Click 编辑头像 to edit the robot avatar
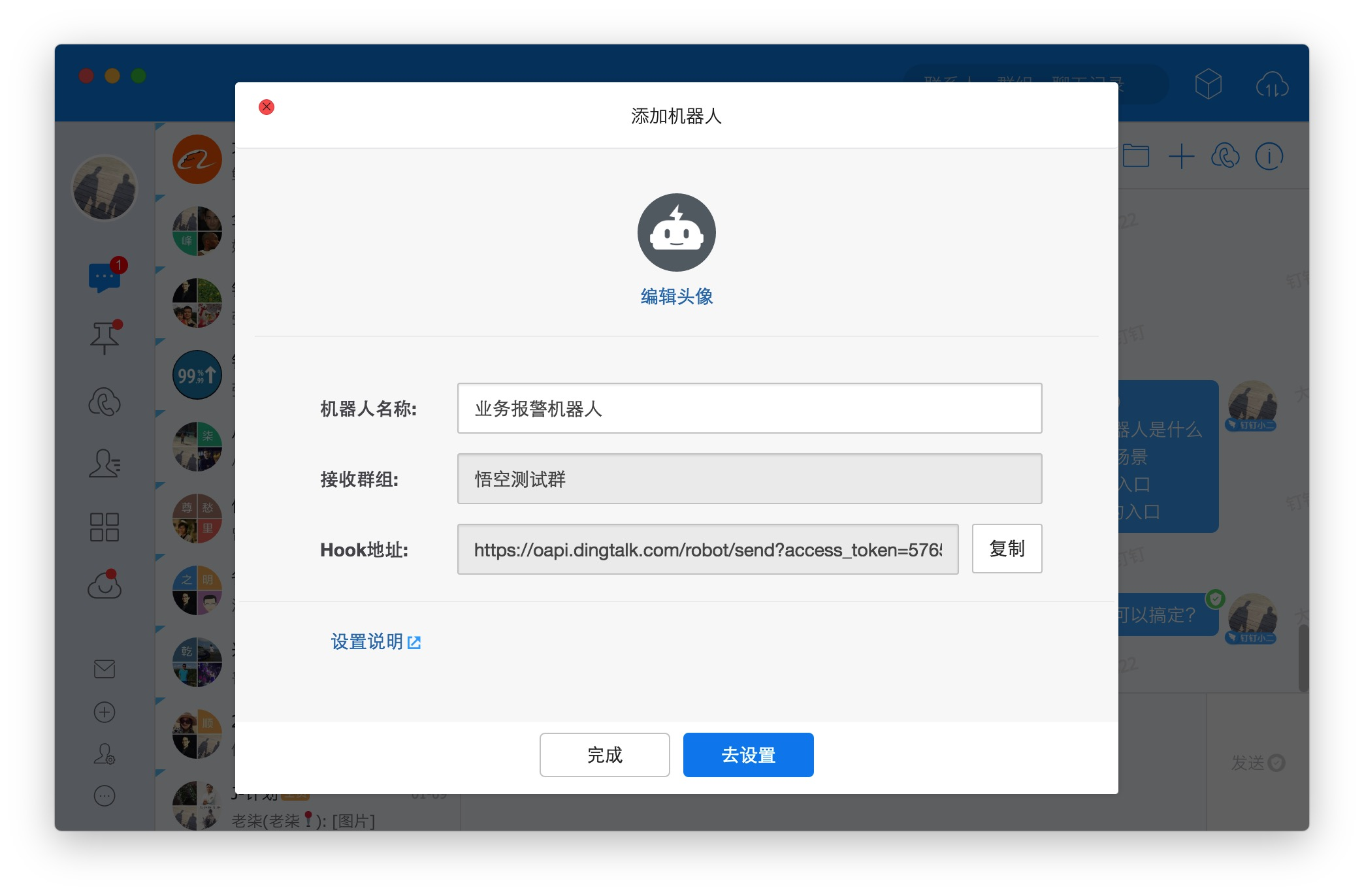This screenshot has width=1364, height=896. (677, 296)
